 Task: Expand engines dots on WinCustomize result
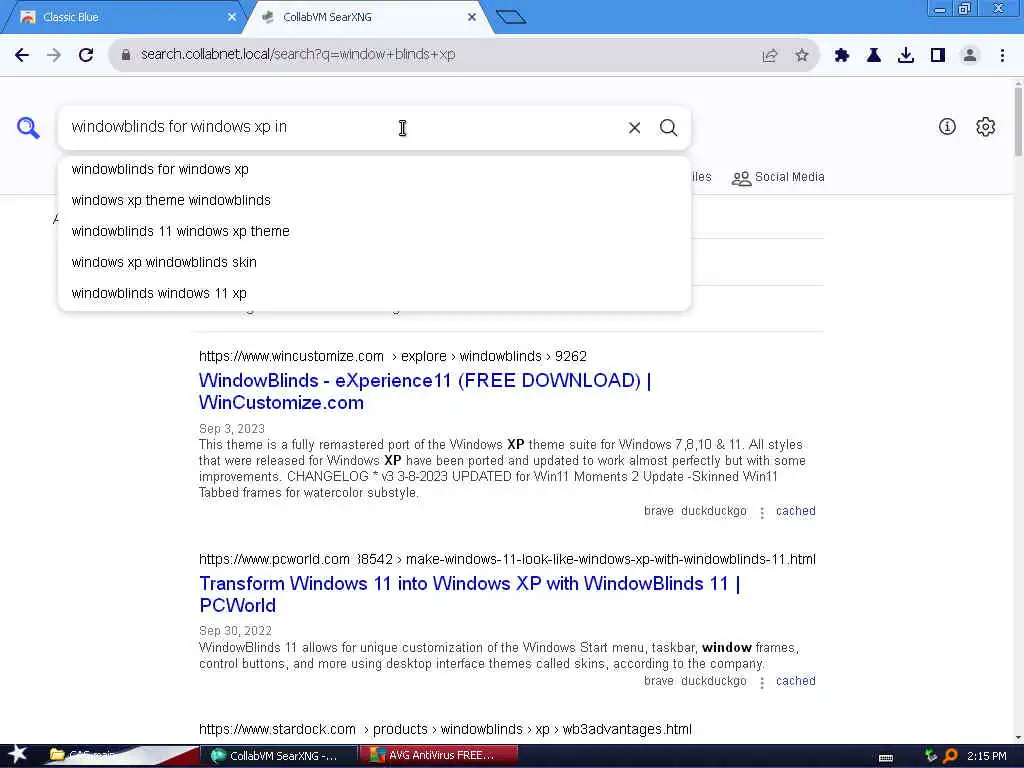coord(761,513)
